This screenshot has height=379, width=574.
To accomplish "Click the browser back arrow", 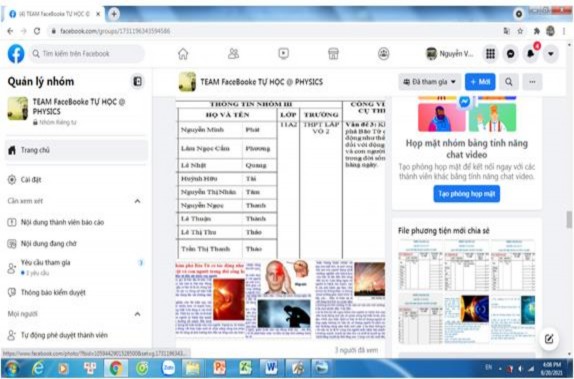I will pos(10,31).
